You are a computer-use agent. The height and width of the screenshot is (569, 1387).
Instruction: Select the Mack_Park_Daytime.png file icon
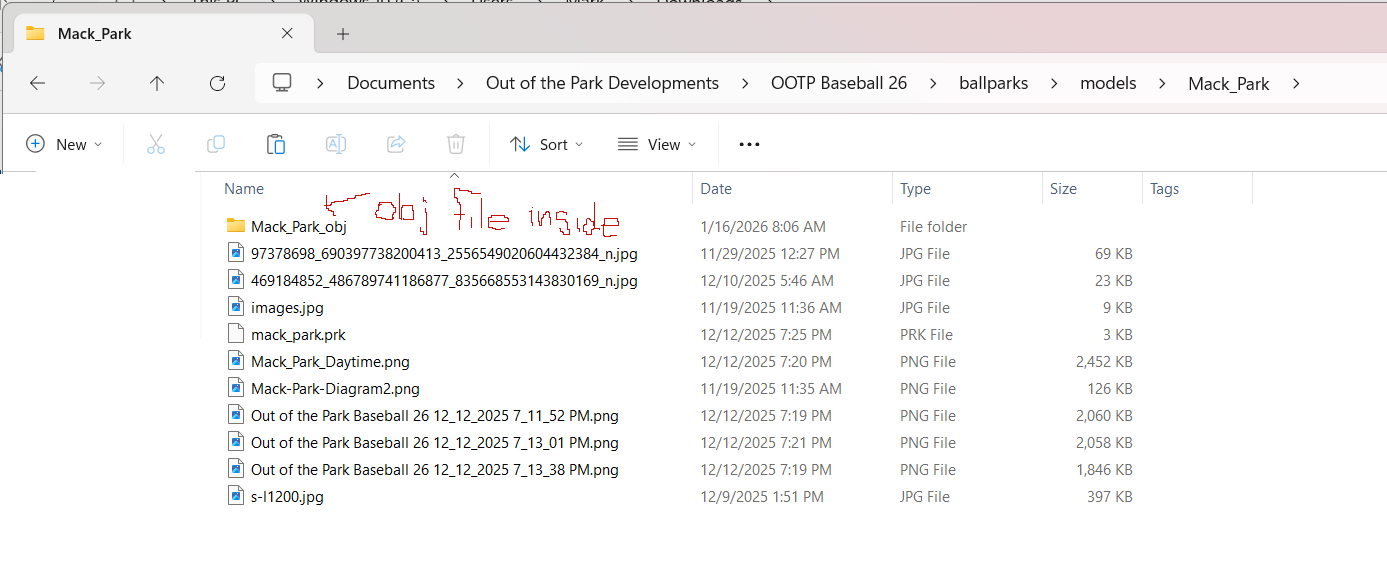236,361
